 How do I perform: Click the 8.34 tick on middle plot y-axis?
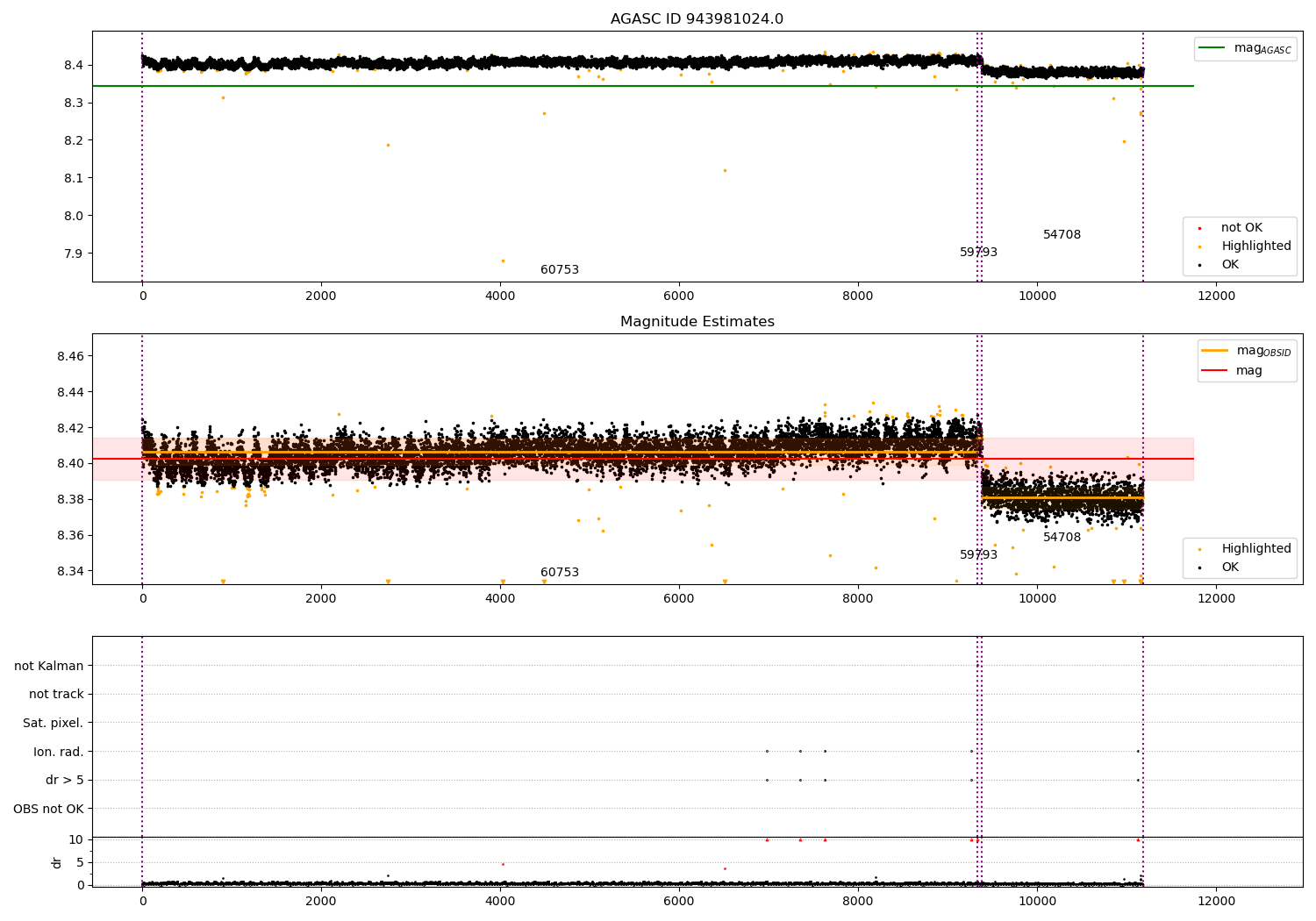[69, 572]
